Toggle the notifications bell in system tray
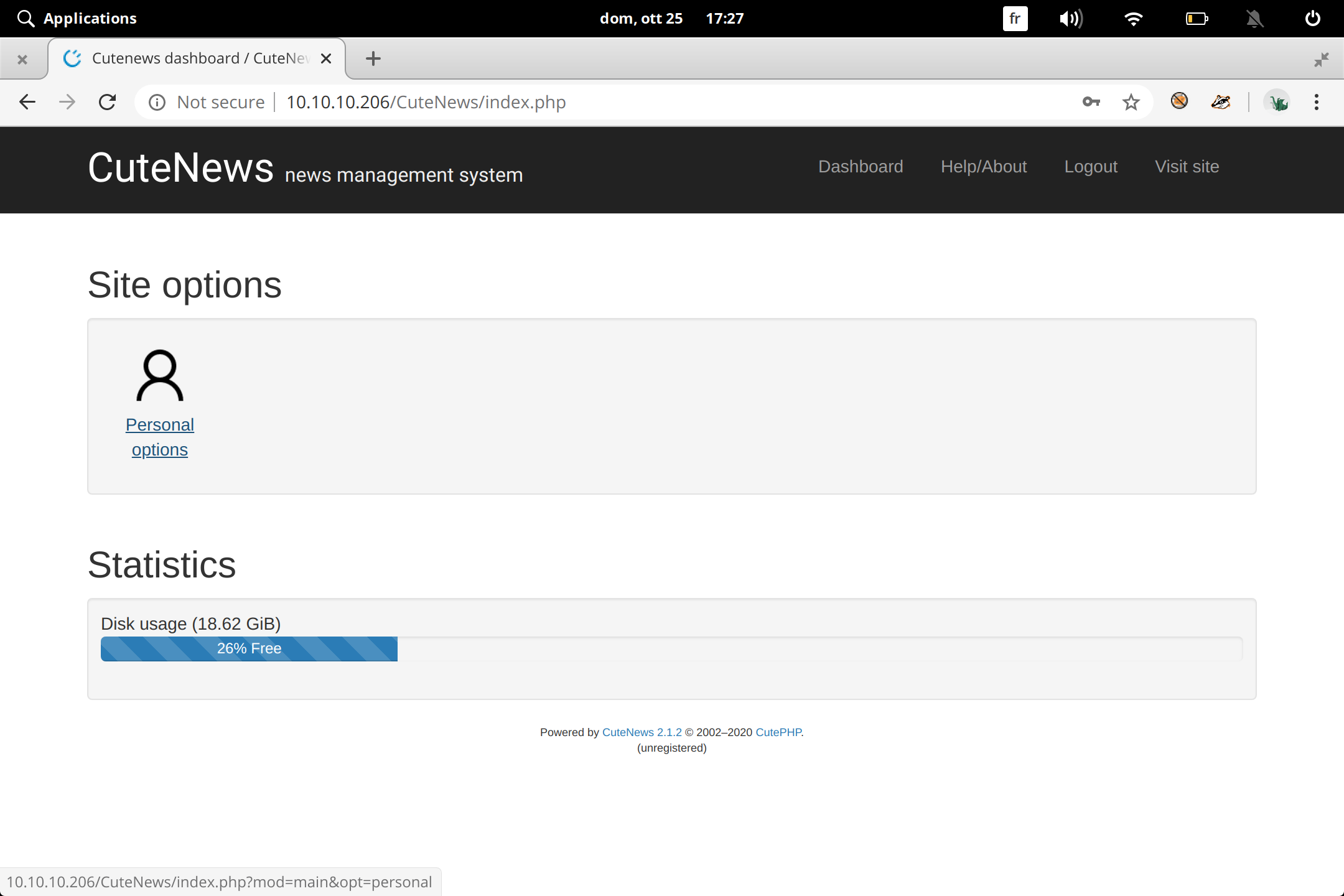The width and height of the screenshot is (1344, 896). 1254,19
